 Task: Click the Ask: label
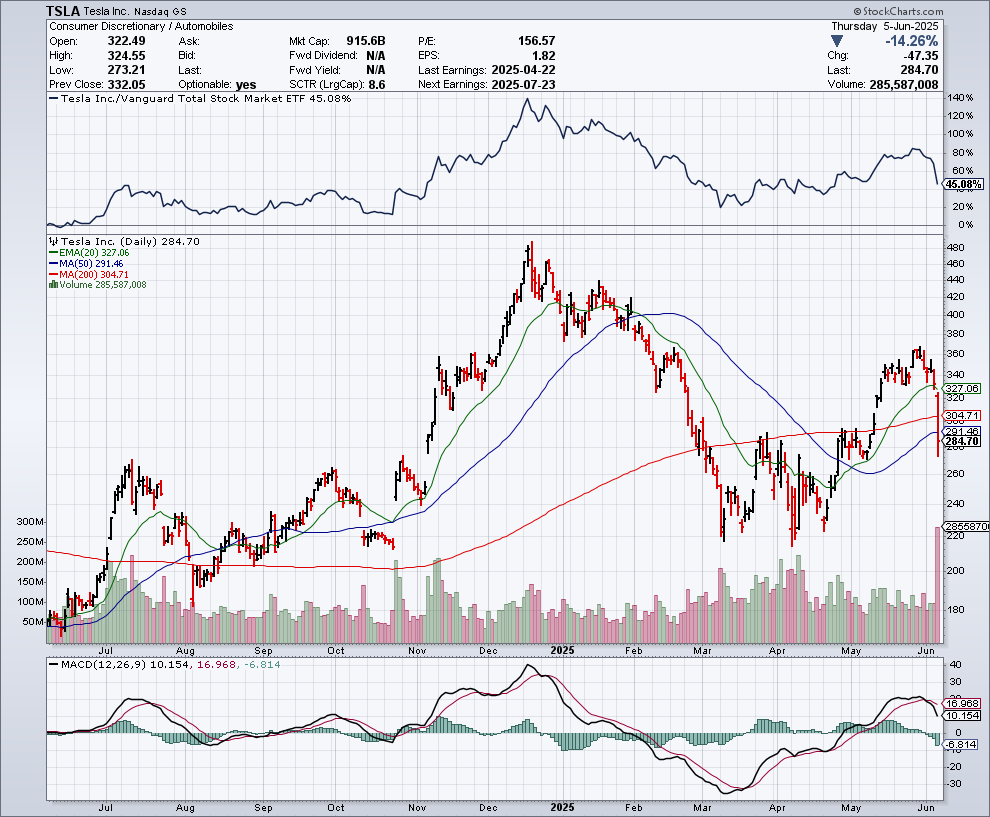pos(189,41)
